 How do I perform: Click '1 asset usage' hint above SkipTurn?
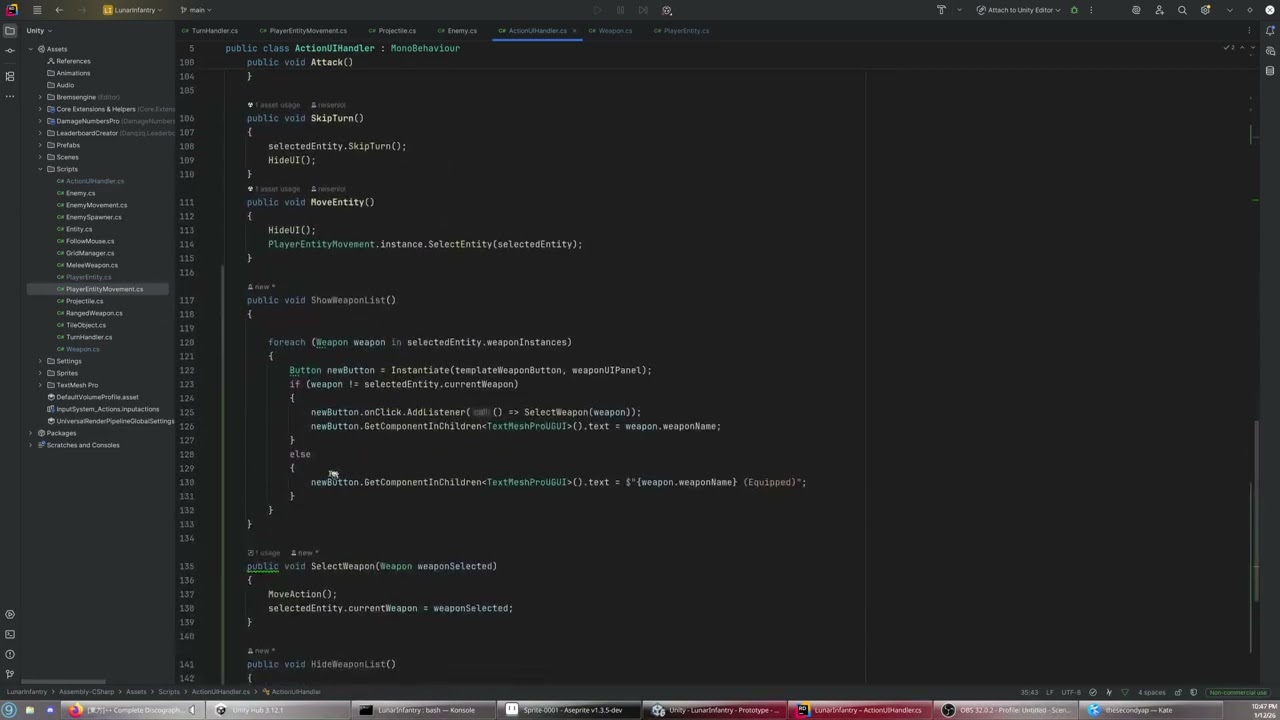[x=276, y=104]
